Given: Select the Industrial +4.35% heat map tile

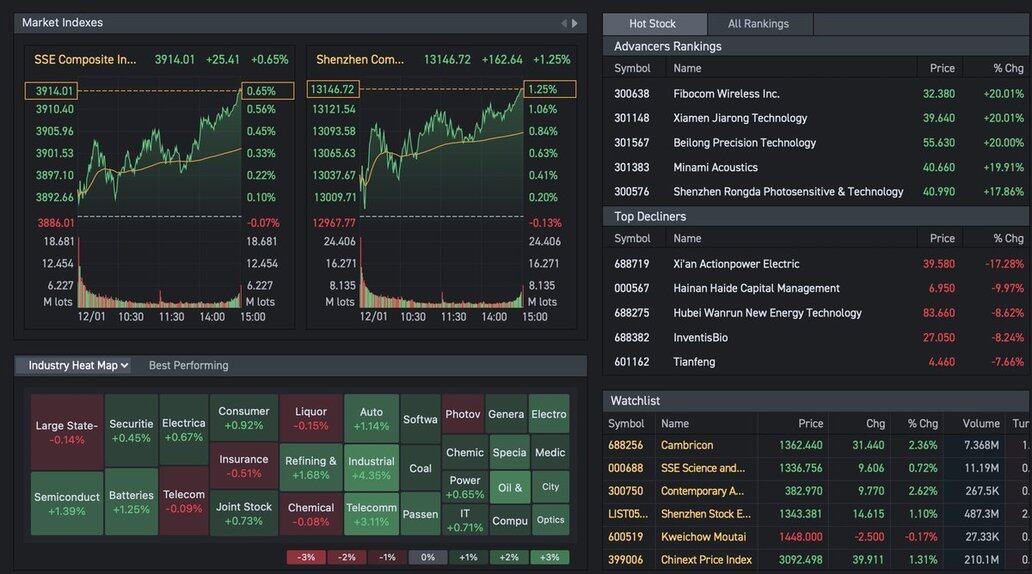Looking at the screenshot, I should pos(371,468).
